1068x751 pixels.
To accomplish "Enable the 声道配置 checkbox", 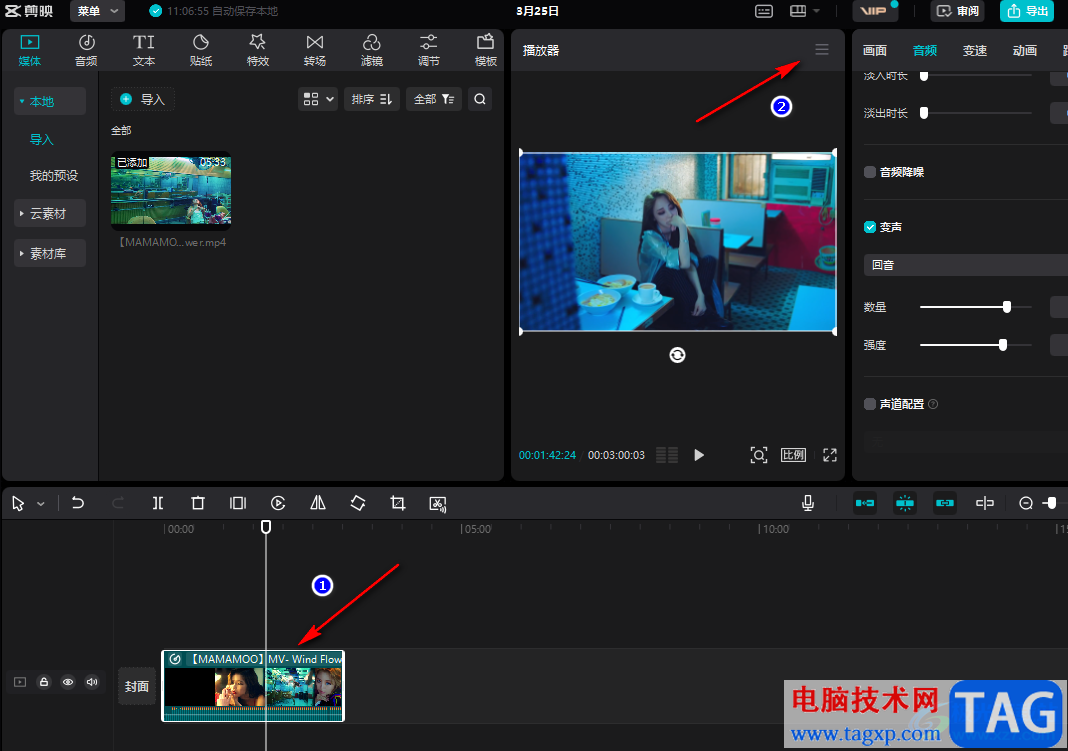I will coord(870,404).
